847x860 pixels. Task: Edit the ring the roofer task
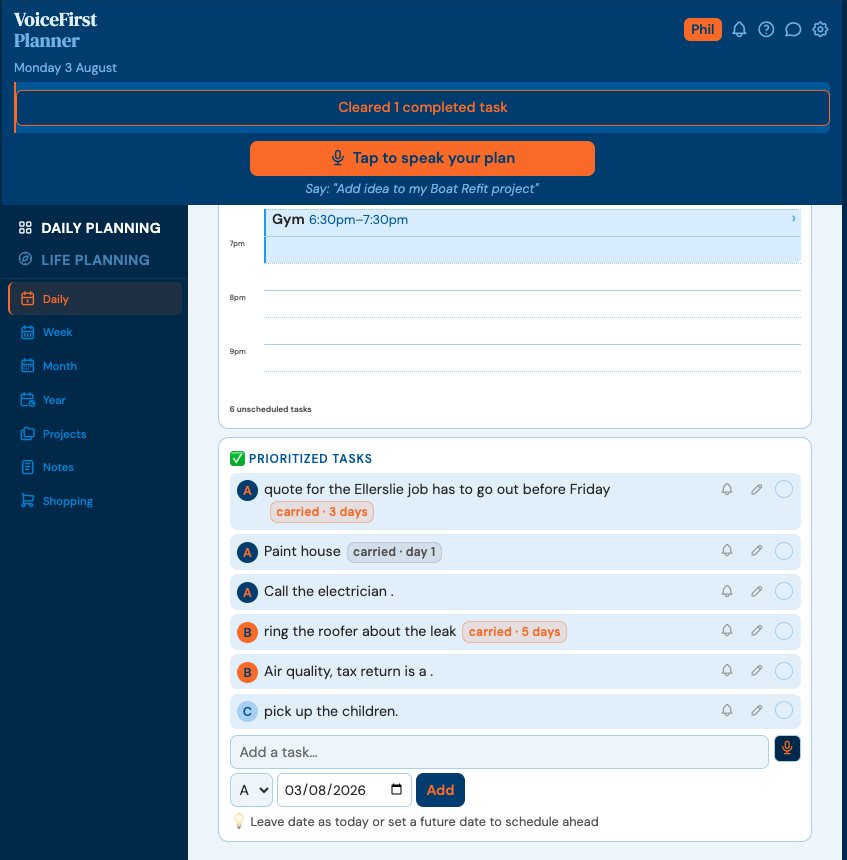point(756,630)
